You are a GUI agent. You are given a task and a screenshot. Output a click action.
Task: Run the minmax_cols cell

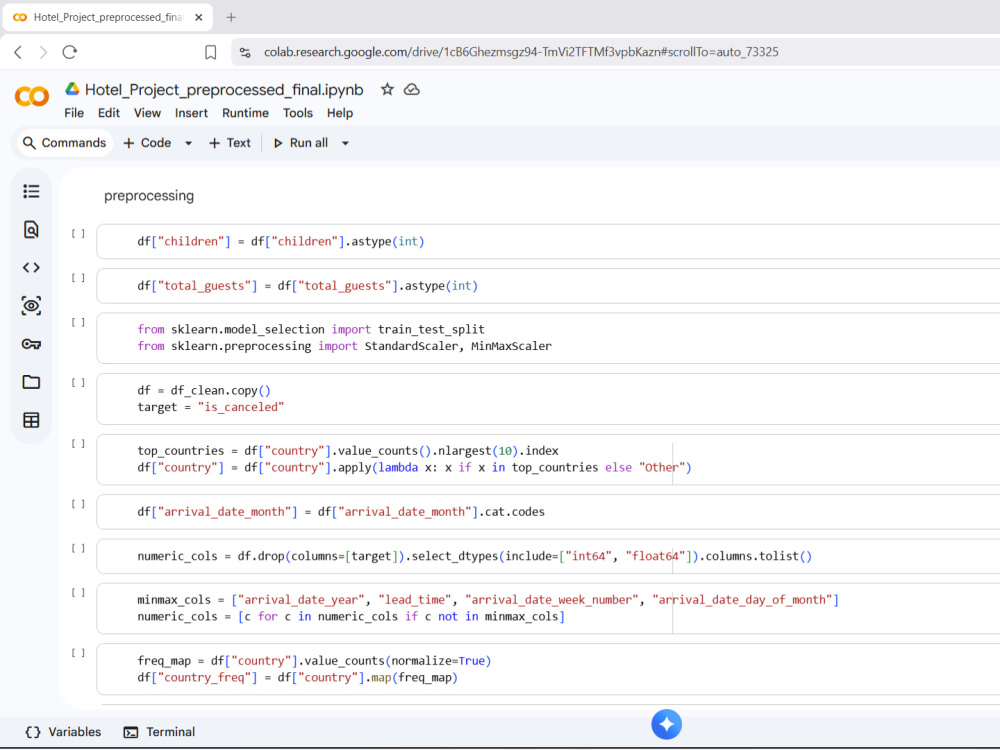click(78, 593)
